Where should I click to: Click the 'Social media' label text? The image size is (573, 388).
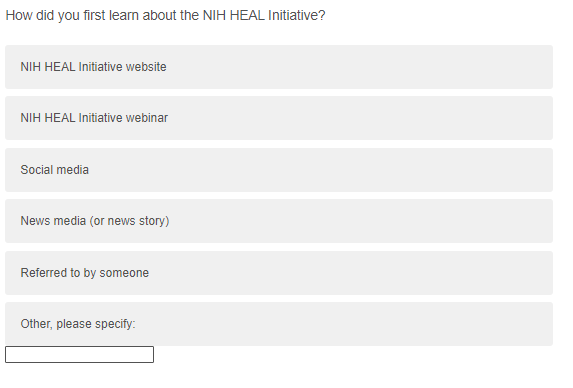click(54, 170)
